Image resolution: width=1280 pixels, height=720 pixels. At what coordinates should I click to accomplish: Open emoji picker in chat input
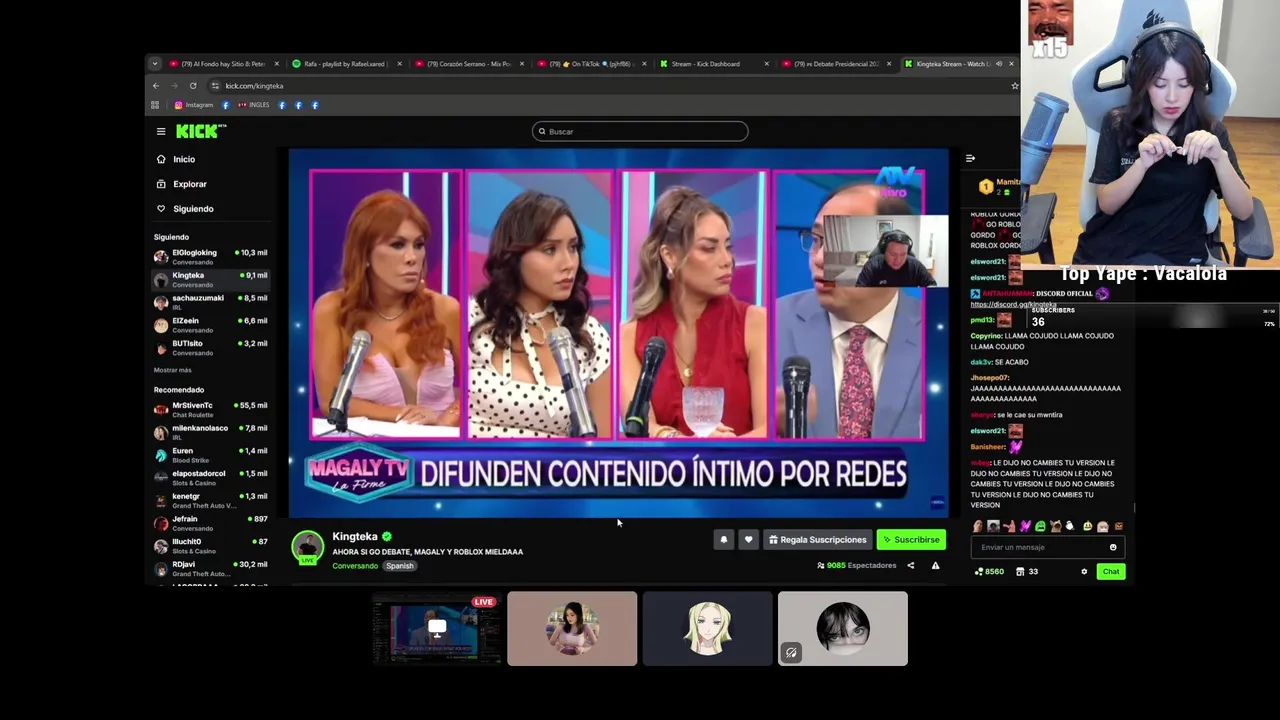coord(1113,547)
